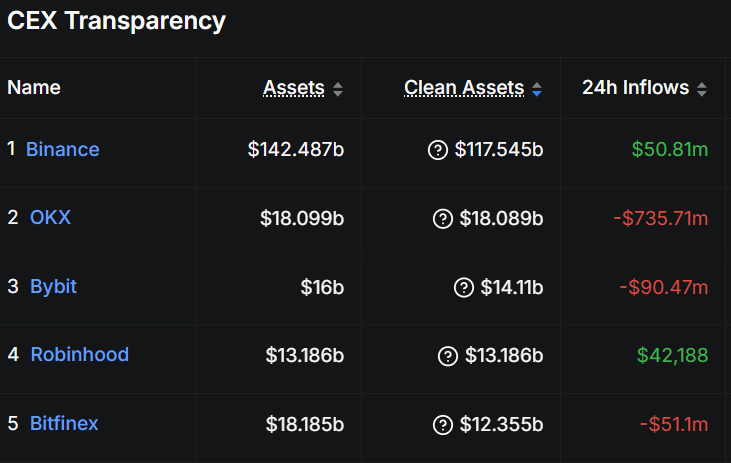
Task: Click help icon beside Binance clean assets
Action: pos(437,150)
